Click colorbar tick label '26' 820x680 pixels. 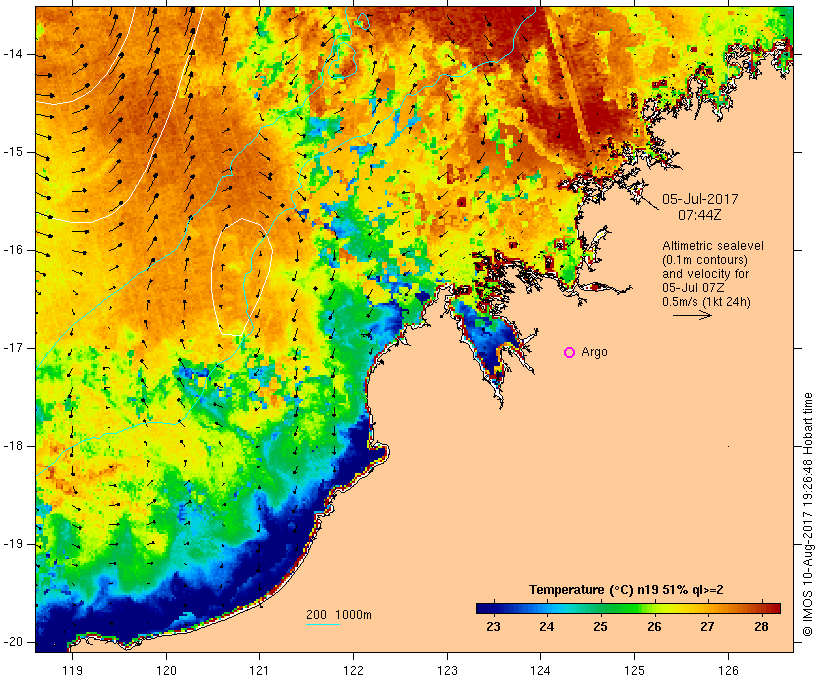tap(654, 627)
